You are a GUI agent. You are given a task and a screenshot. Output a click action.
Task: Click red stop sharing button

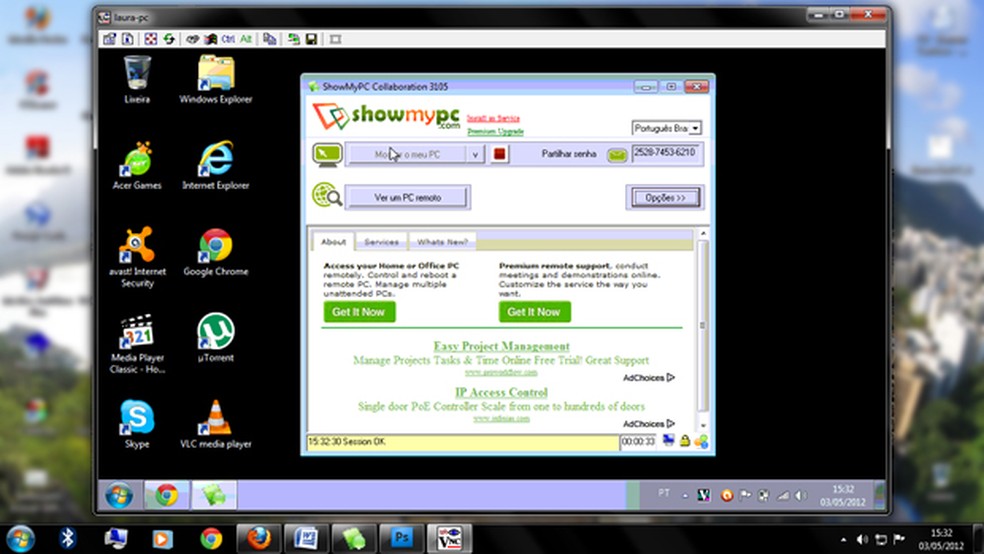(x=500, y=154)
